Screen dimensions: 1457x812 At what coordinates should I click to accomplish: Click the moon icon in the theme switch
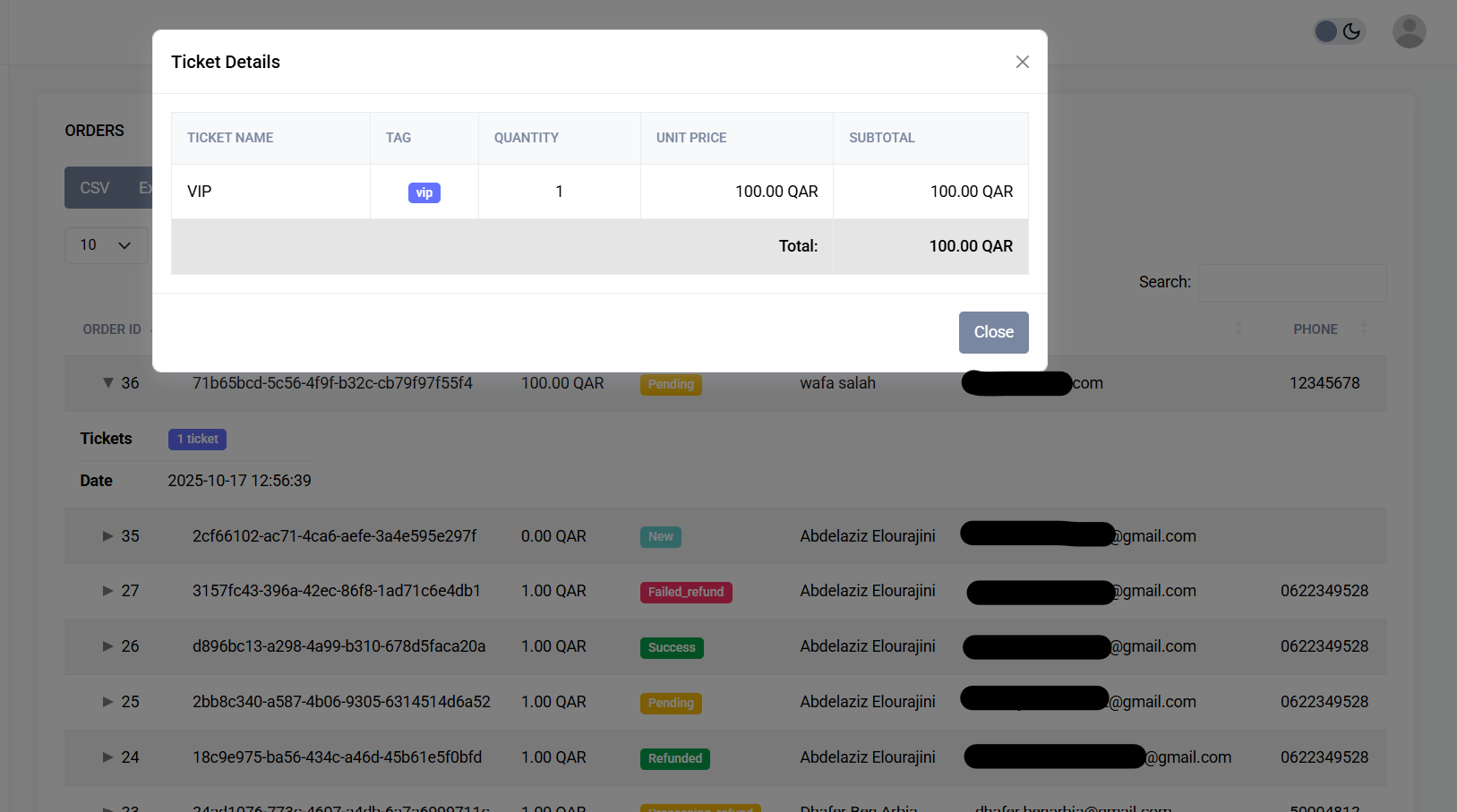(x=1352, y=30)
